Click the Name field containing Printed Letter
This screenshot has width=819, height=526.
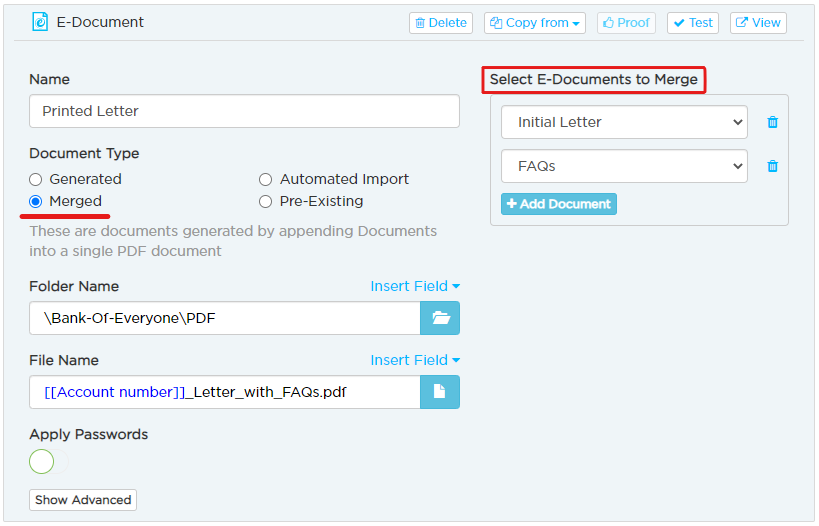244,111
